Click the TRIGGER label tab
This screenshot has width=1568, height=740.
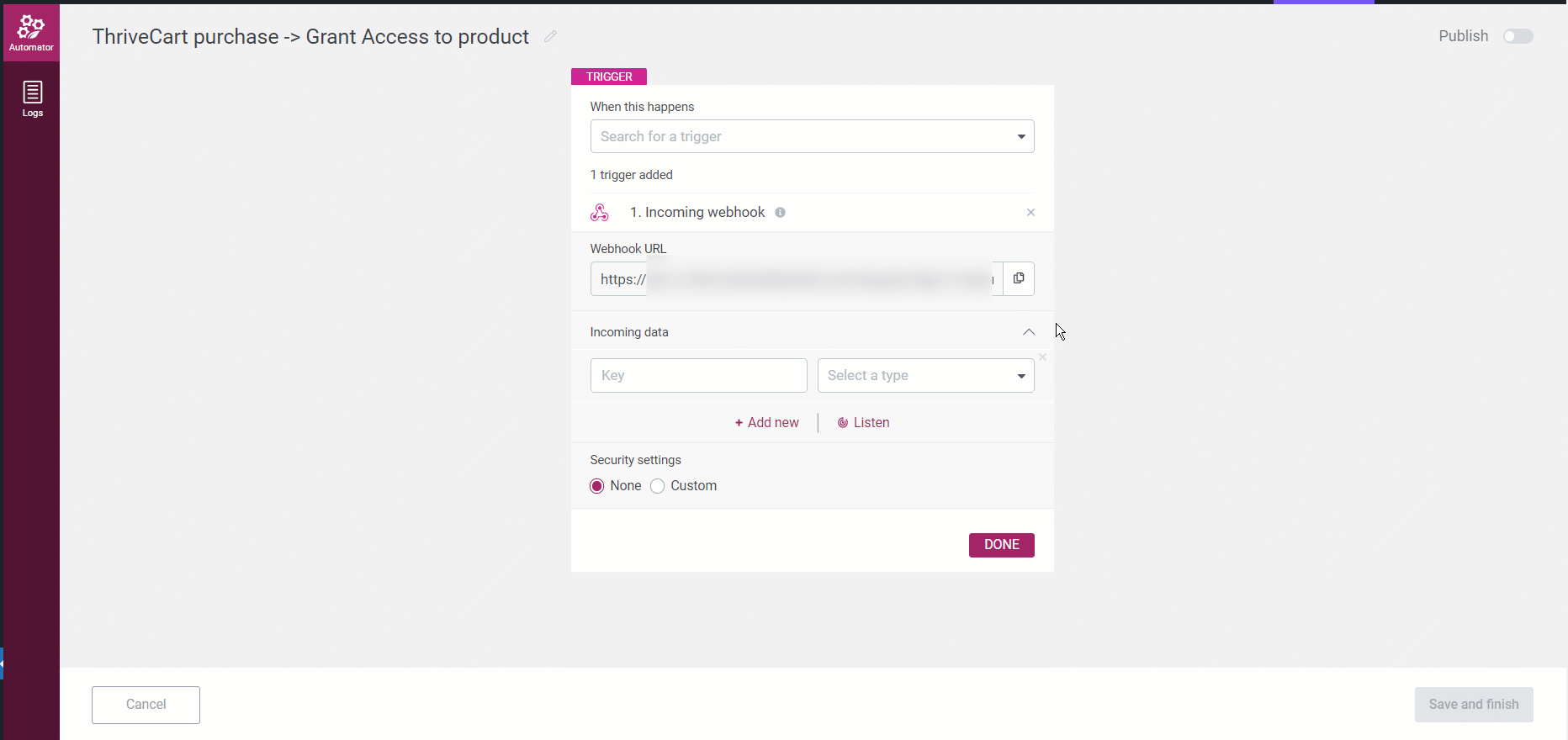coord(609,77)
